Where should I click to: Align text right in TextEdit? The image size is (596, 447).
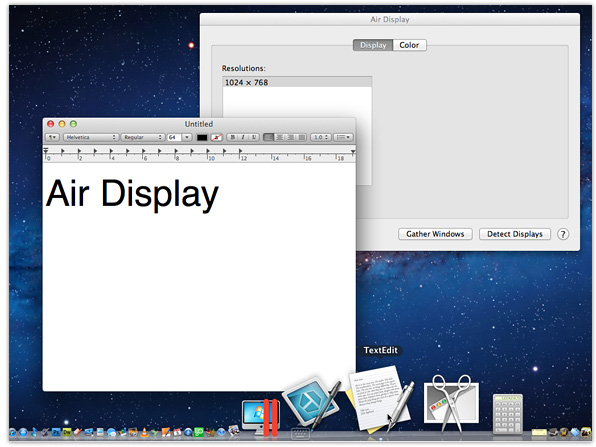(290, 137)
